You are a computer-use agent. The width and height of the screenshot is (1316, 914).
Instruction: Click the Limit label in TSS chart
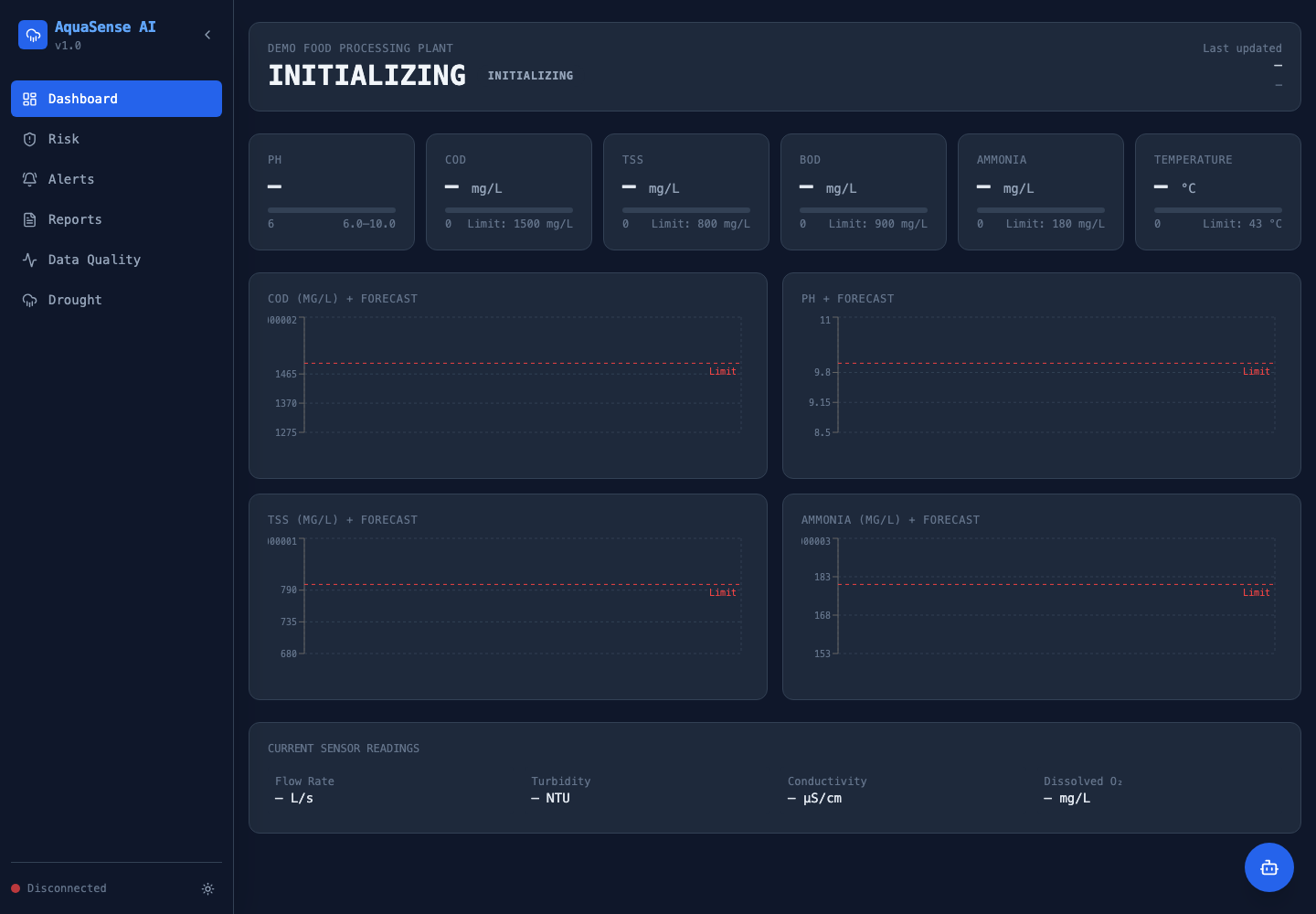(723, 592)
